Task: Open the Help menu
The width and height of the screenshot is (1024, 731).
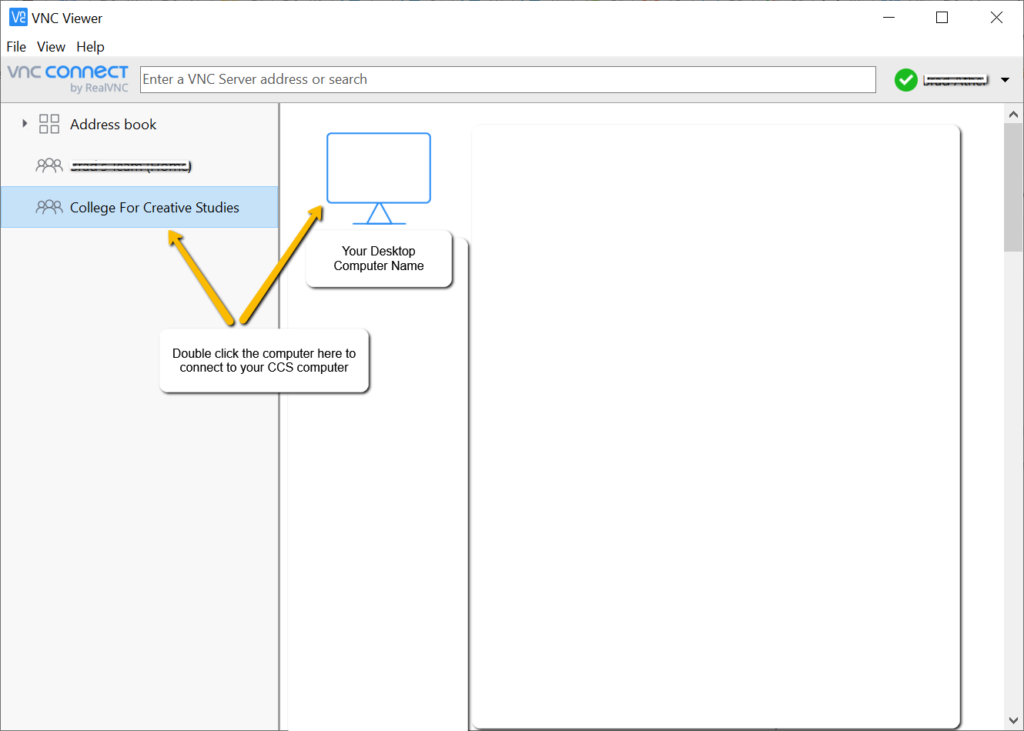Action: (90, 47)
